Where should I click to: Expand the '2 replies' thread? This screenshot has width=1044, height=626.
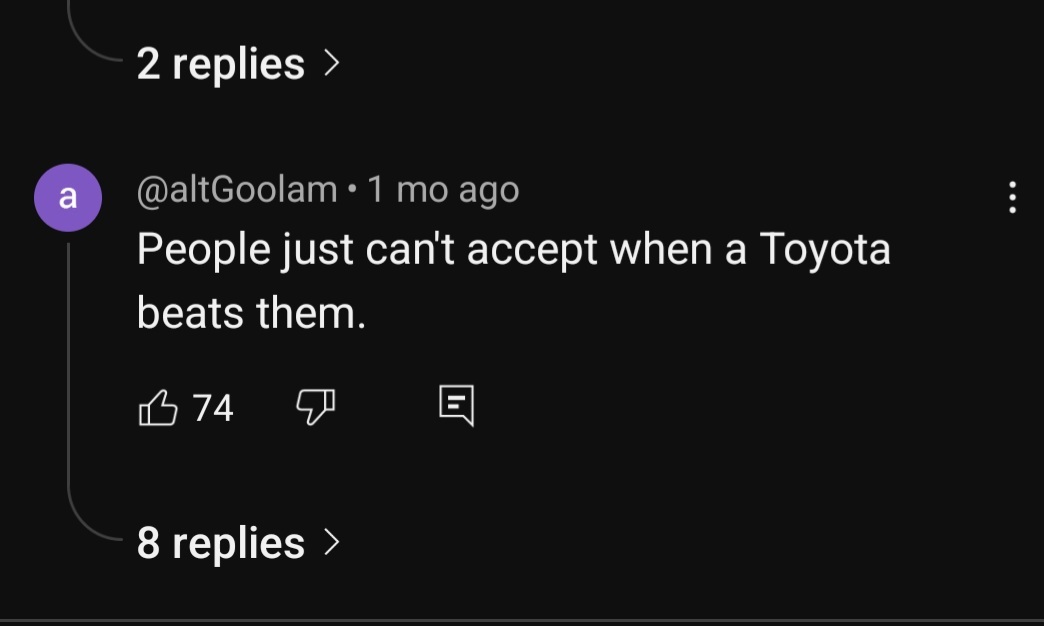pyautogui.click(x=221, y=64)
